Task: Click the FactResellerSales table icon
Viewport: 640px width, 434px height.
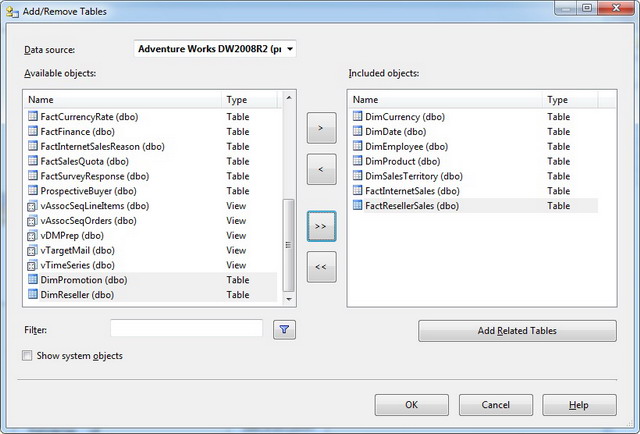Action: (x=358, y=205)
